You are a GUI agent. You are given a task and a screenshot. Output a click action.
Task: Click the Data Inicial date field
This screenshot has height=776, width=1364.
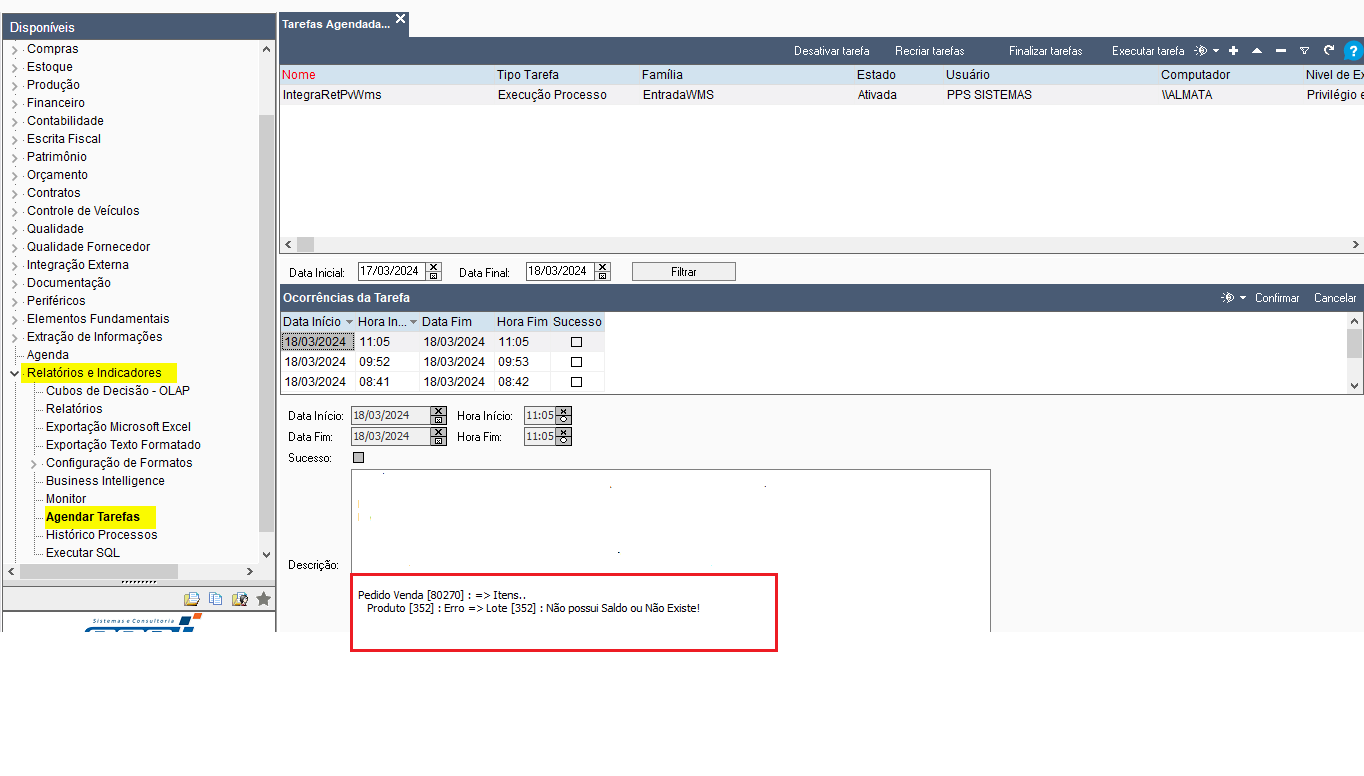(392, 271)
